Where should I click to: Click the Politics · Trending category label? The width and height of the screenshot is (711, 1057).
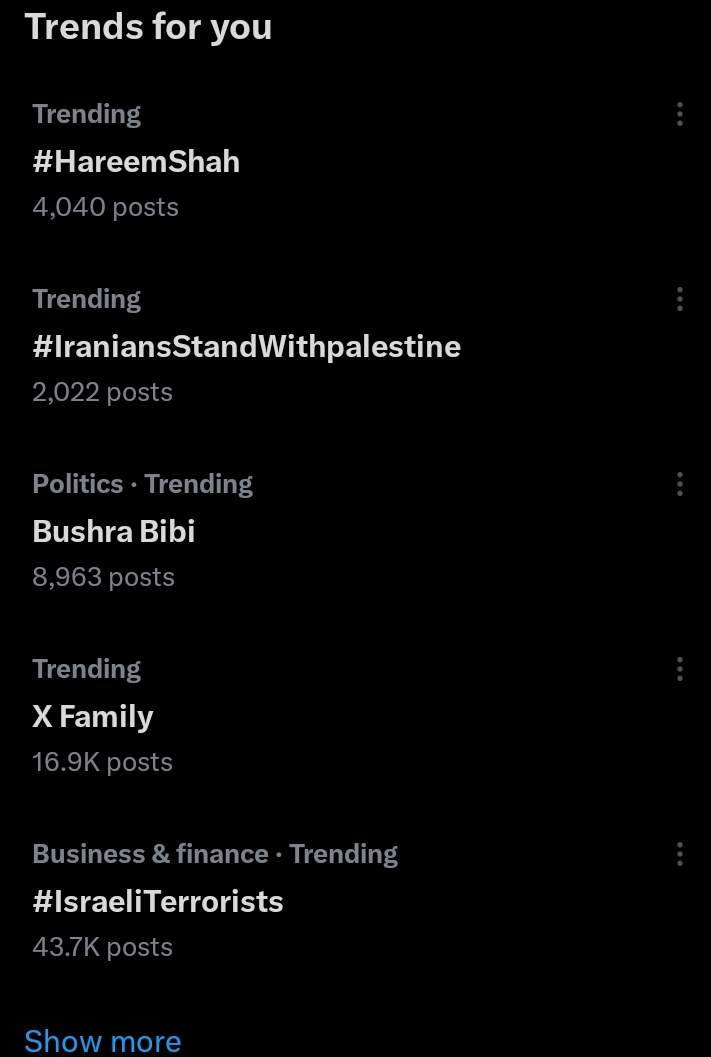tap(143, 485)
